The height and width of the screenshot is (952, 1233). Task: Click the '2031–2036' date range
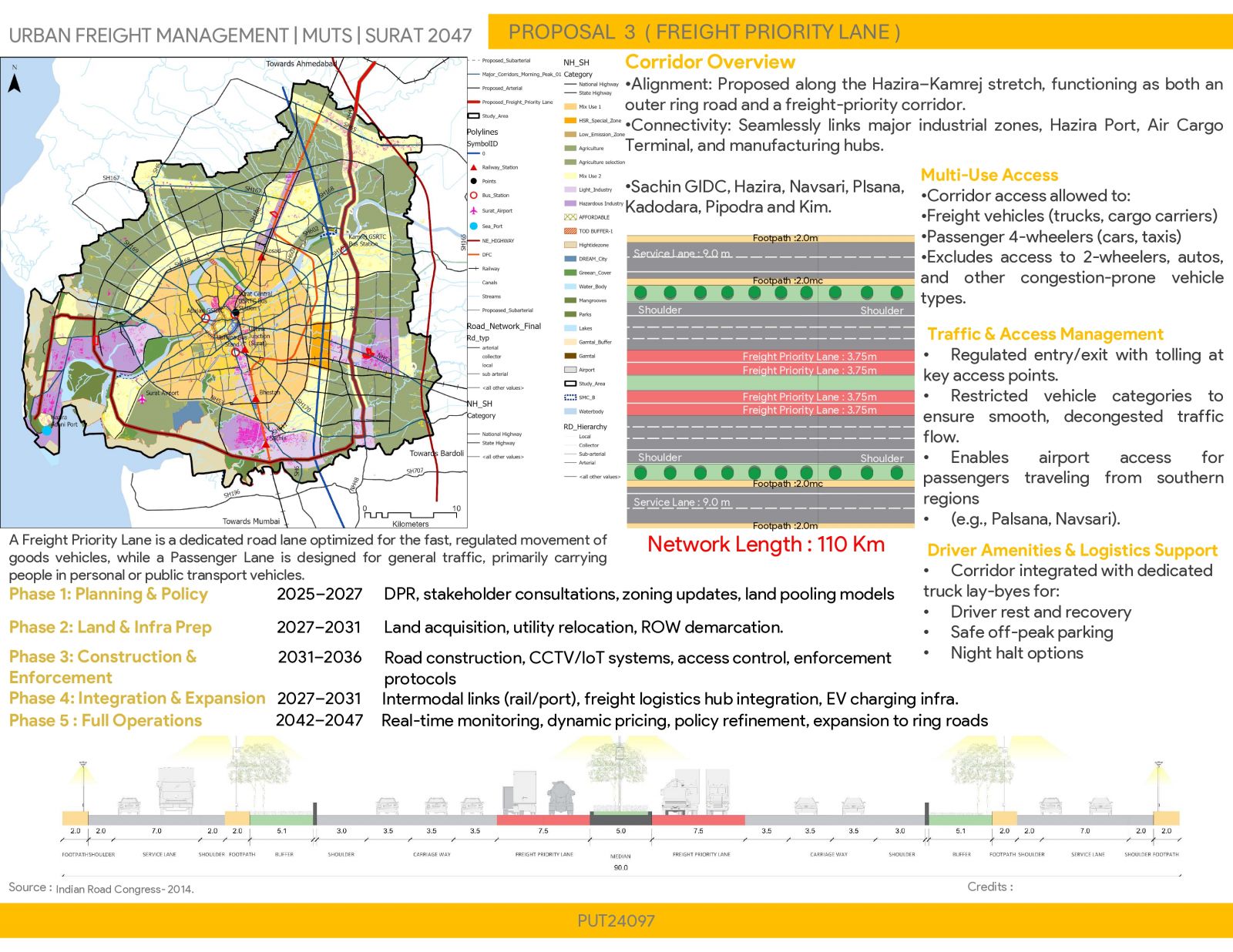[x=320, y=657]
